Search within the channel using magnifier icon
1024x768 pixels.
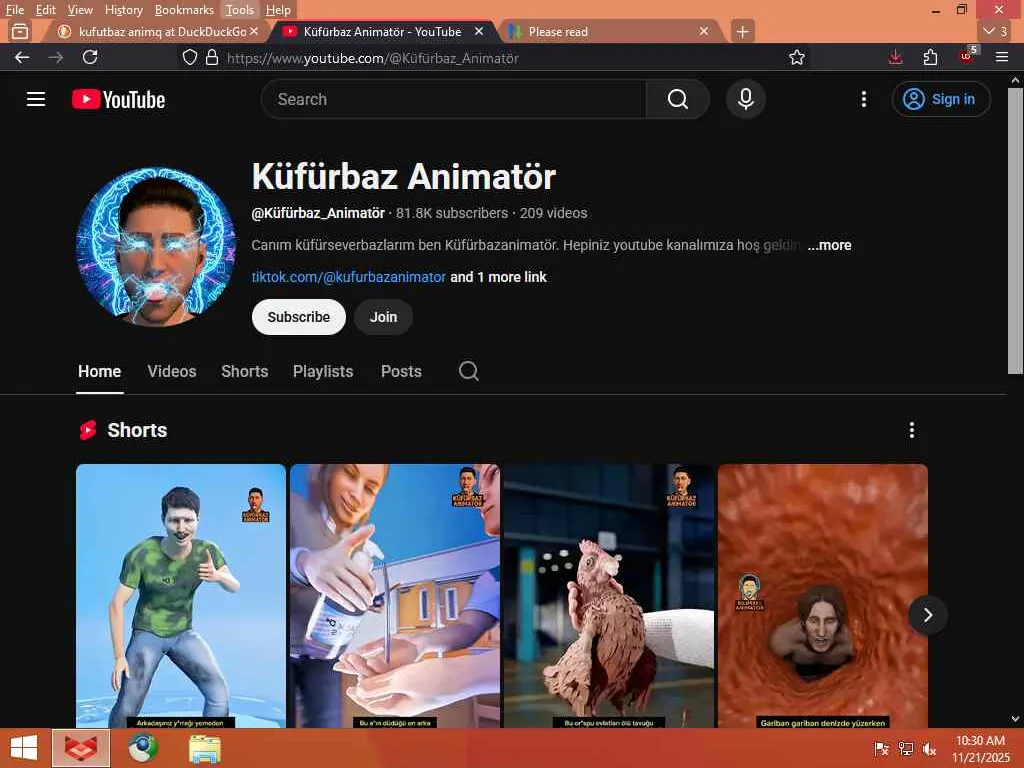(x=468, y=371)
